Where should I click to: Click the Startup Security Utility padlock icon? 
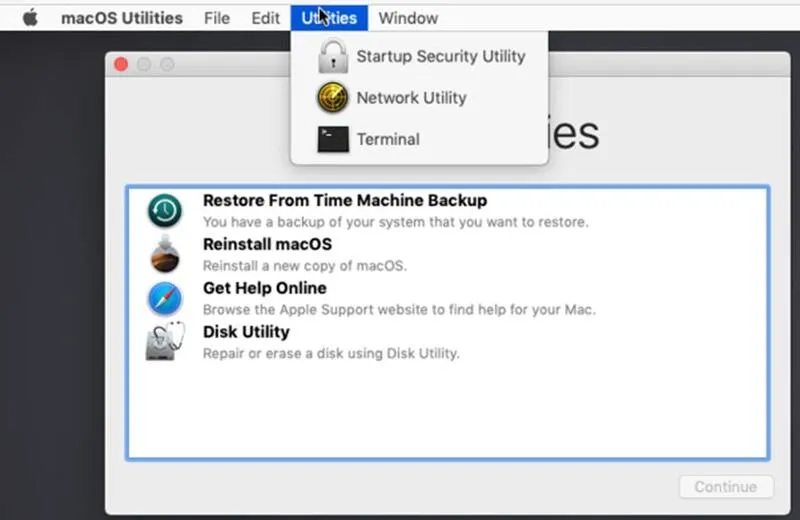pyautogui.click(x=333, y=56)
